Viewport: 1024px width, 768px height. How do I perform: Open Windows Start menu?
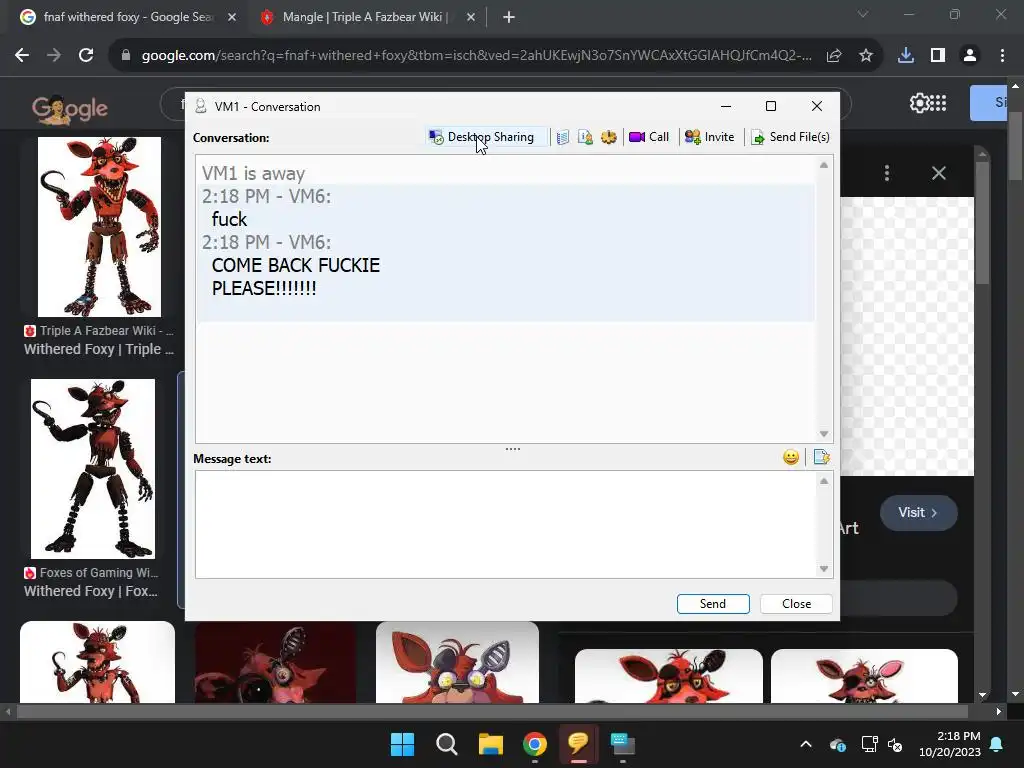point(402,744)
